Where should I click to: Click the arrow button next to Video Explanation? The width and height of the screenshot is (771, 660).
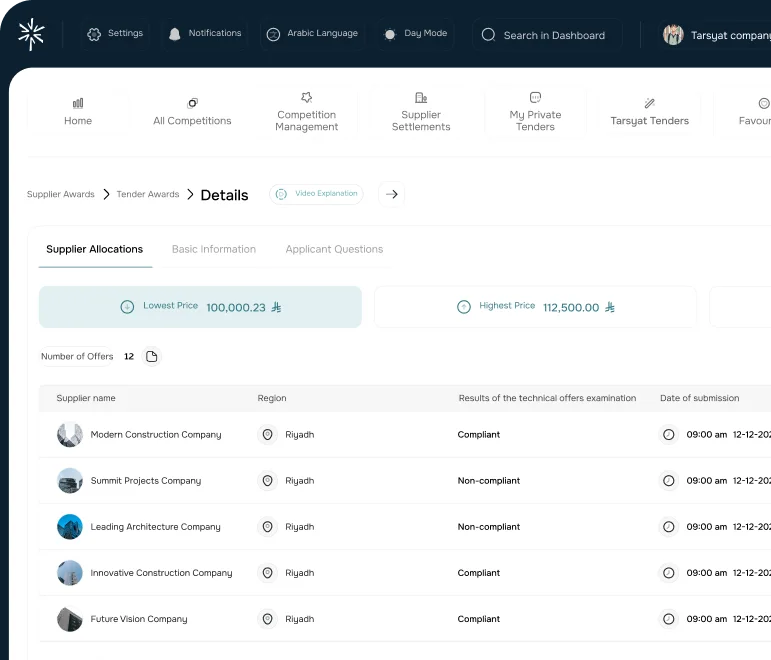[x=392, y=194]
